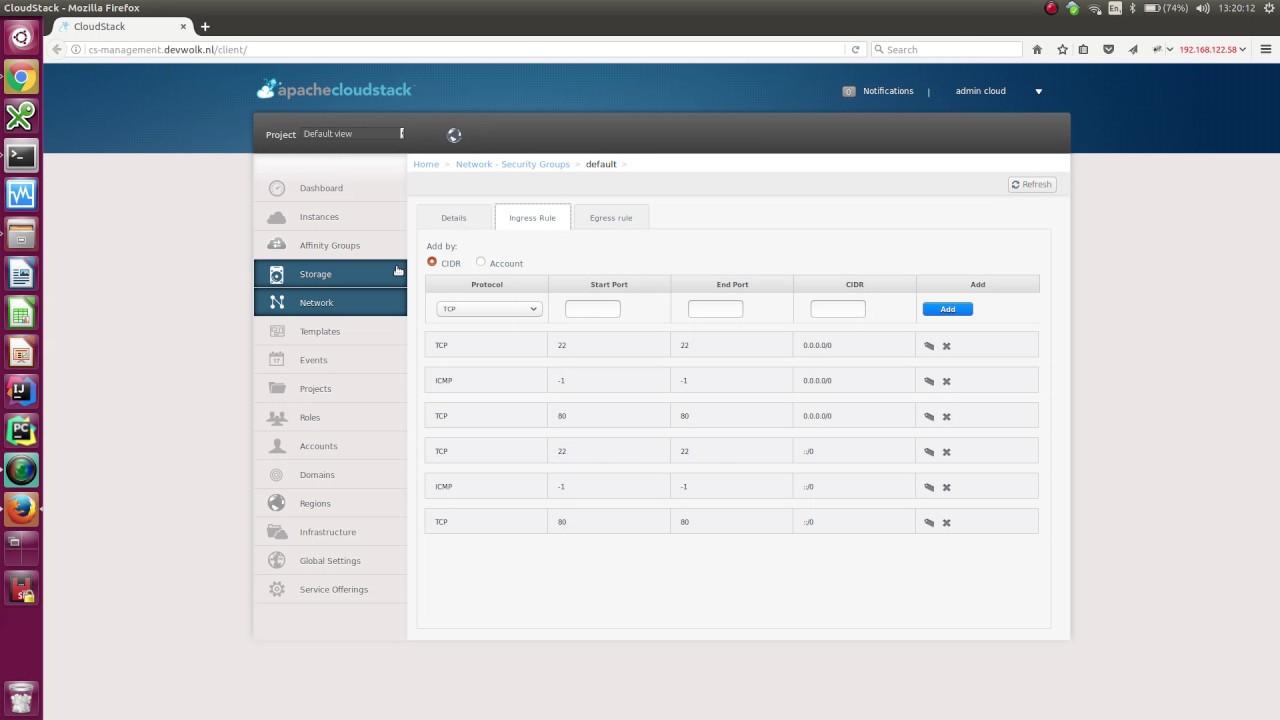The image size is (1280, 720).
Task: Delete the TCP 22 0.0.0.0/0 rule
Action: tap(946, 346)
